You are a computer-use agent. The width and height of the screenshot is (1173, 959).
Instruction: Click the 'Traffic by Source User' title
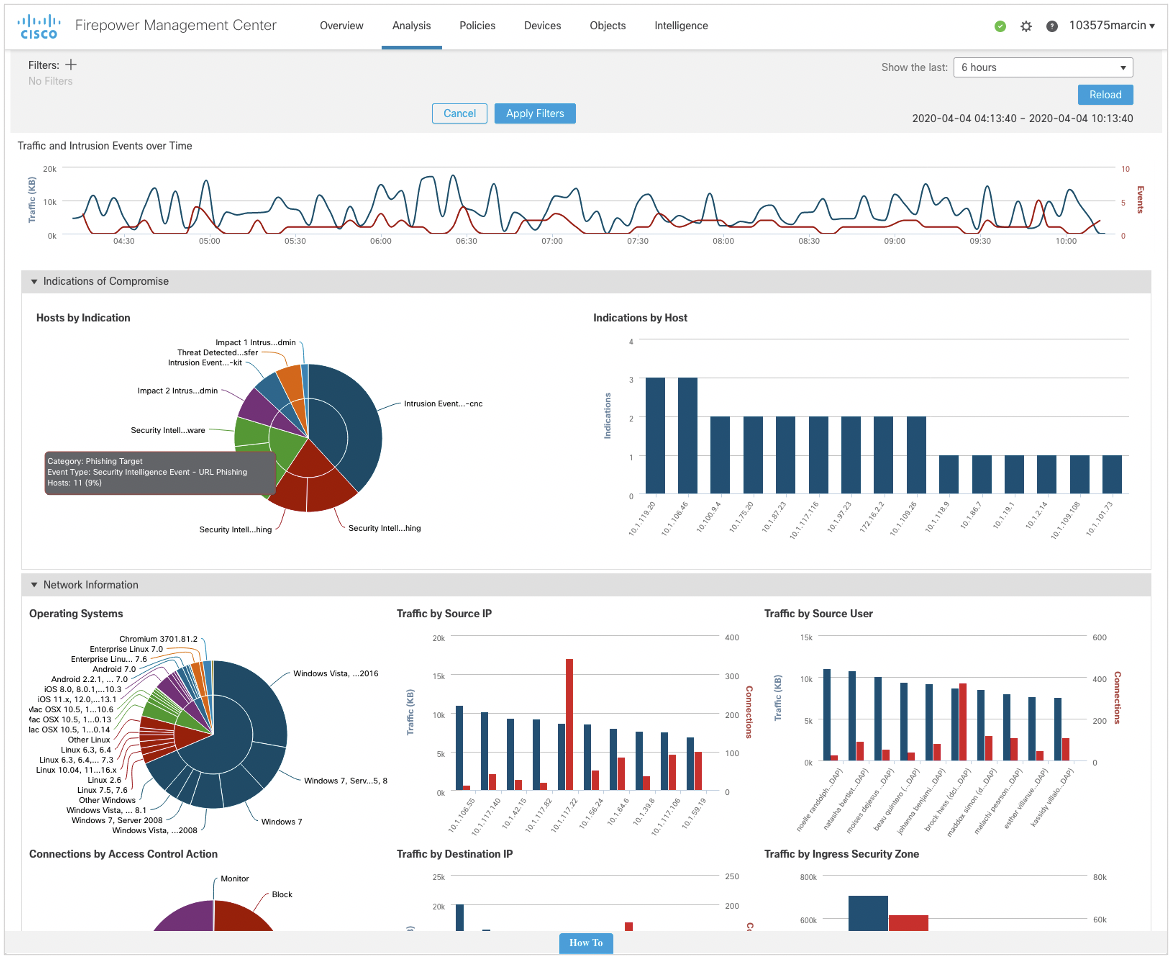click(x=818, y=613)
